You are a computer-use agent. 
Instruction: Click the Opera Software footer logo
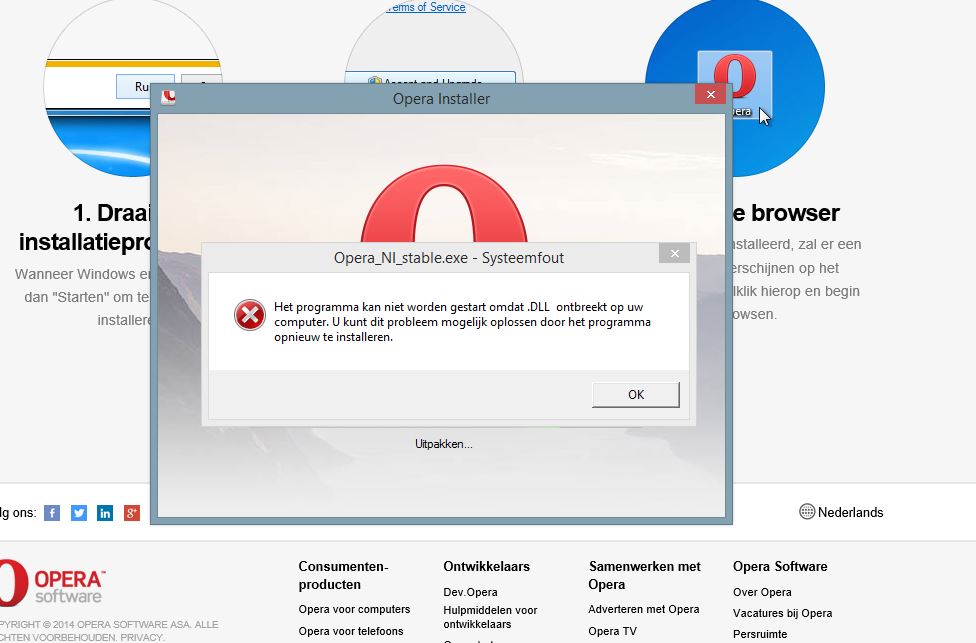[x=52, y=583]
